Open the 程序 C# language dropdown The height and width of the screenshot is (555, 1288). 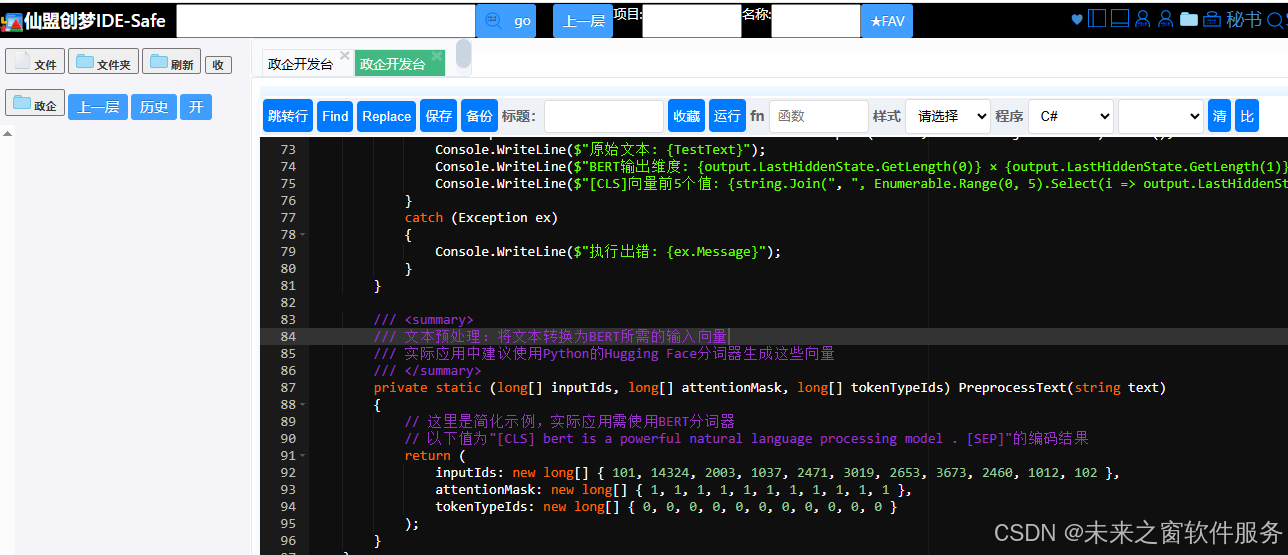pos(1070,116)
